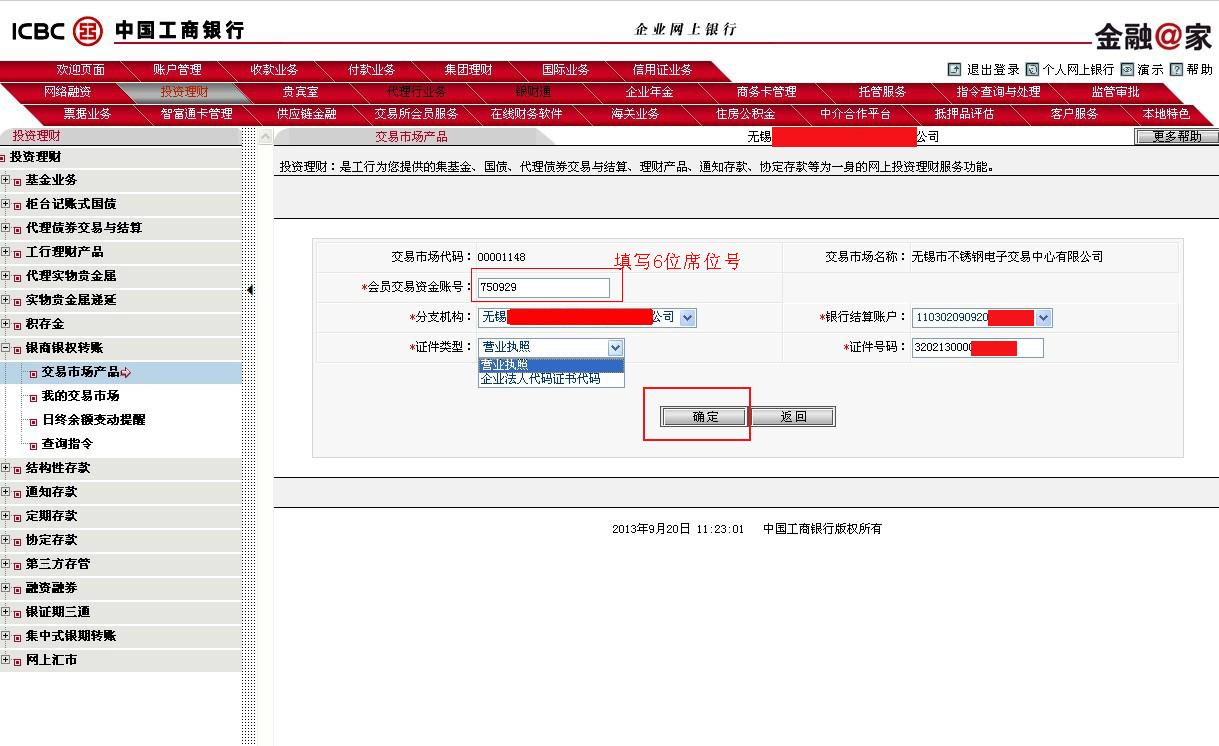The width and height of the screenshot is (1219, 746).
Task: Select 交易市场产品 in the sidebar tree
Action: coord(81,372)
